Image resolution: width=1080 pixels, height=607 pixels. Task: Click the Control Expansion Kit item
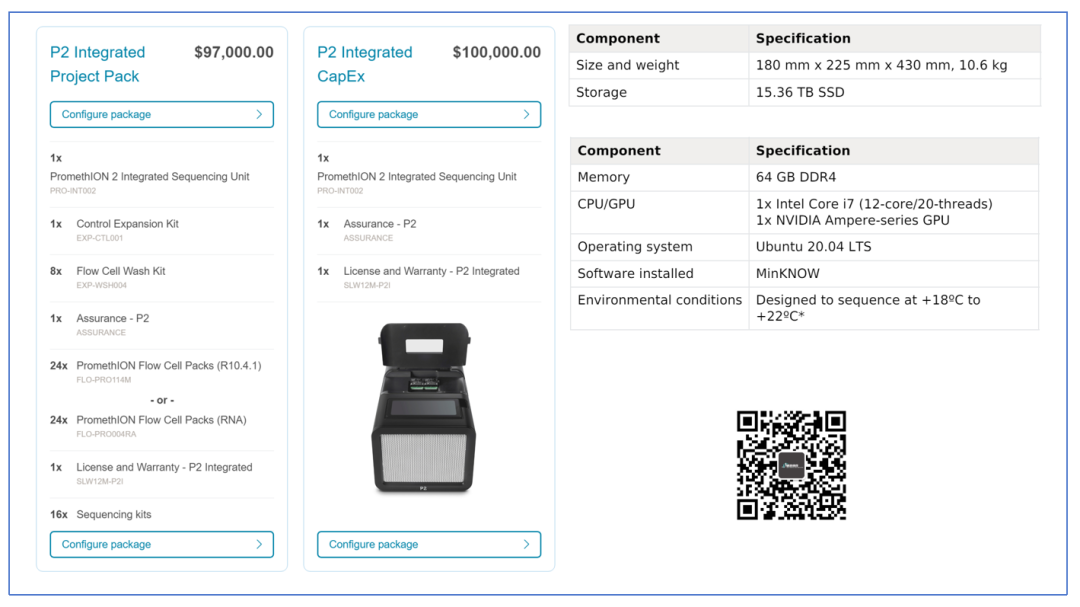click(x=127, y=224)
